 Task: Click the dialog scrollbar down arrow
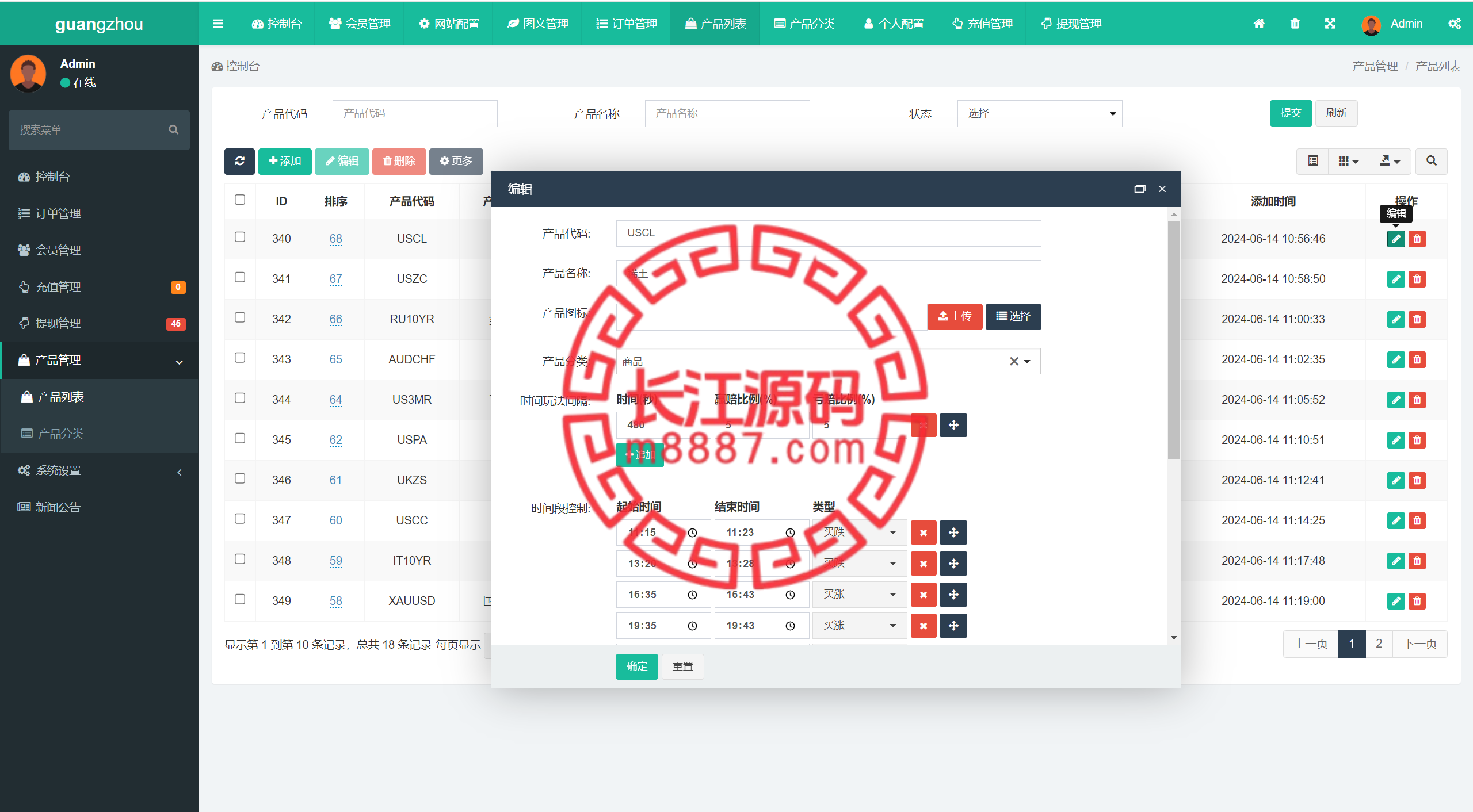pyautogui.click(x=1174, y=638)
